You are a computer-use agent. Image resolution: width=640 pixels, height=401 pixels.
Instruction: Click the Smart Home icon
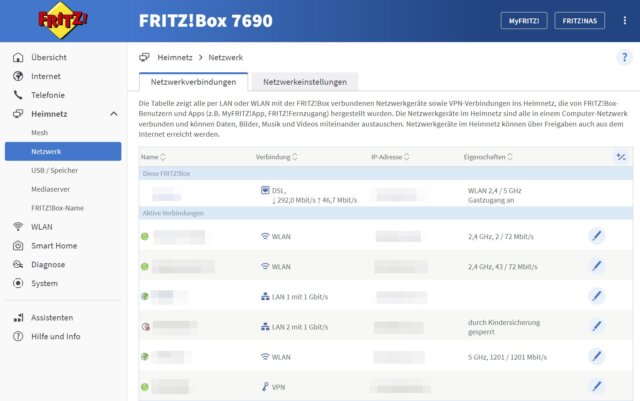click(x=18, y=245)
